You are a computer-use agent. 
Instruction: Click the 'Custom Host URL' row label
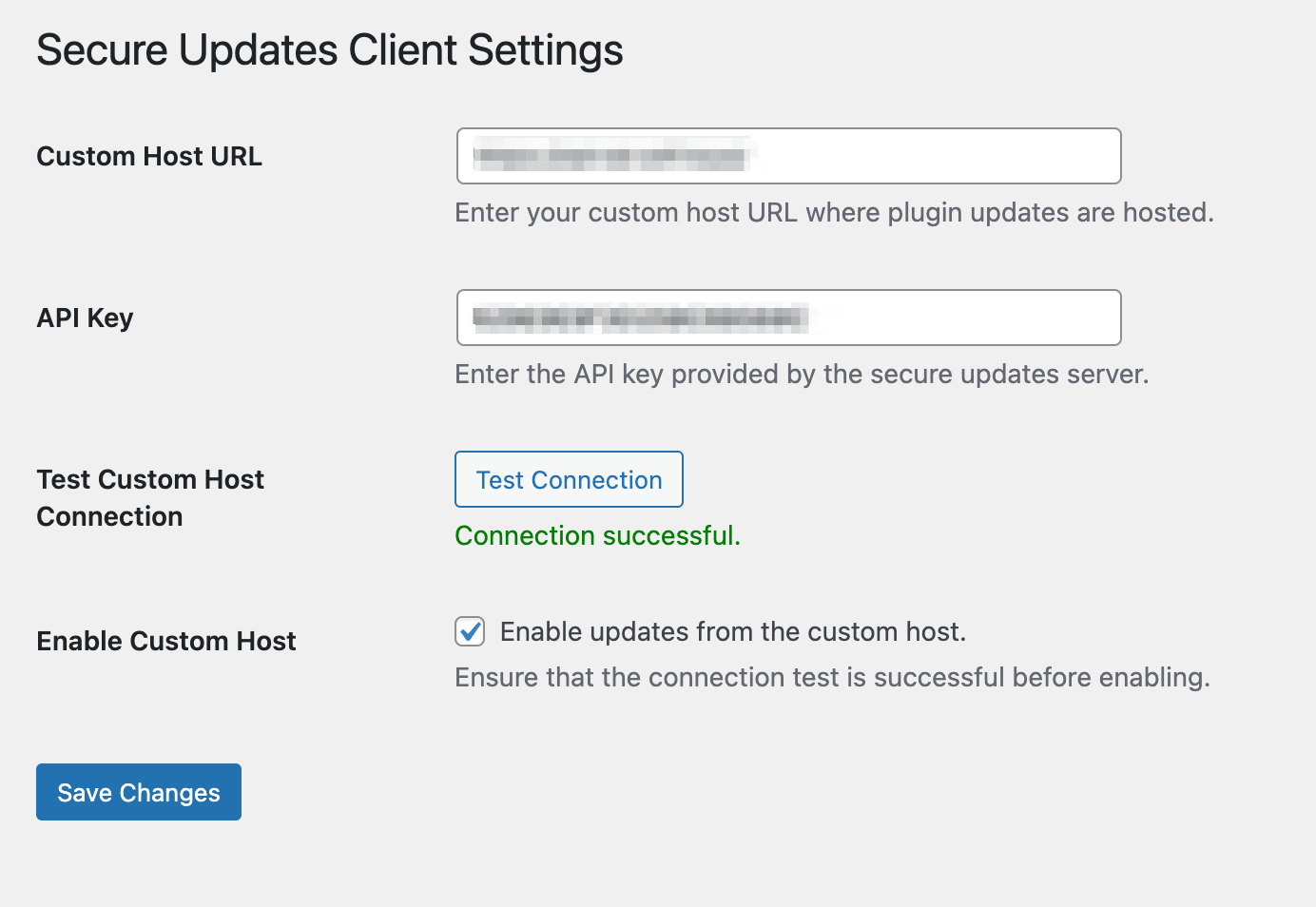tap(149, 156)
